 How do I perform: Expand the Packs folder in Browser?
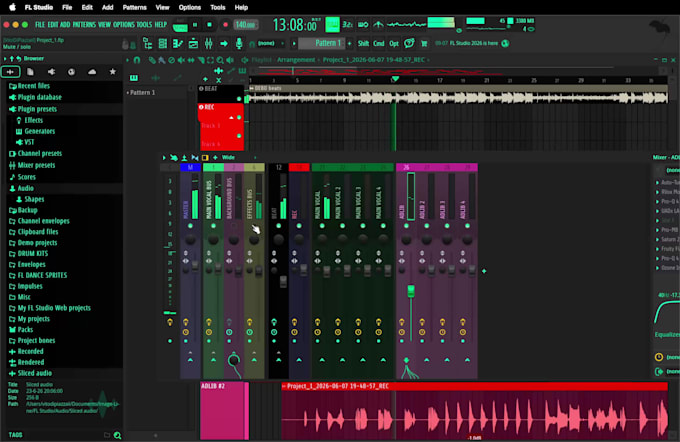point(21,329)
